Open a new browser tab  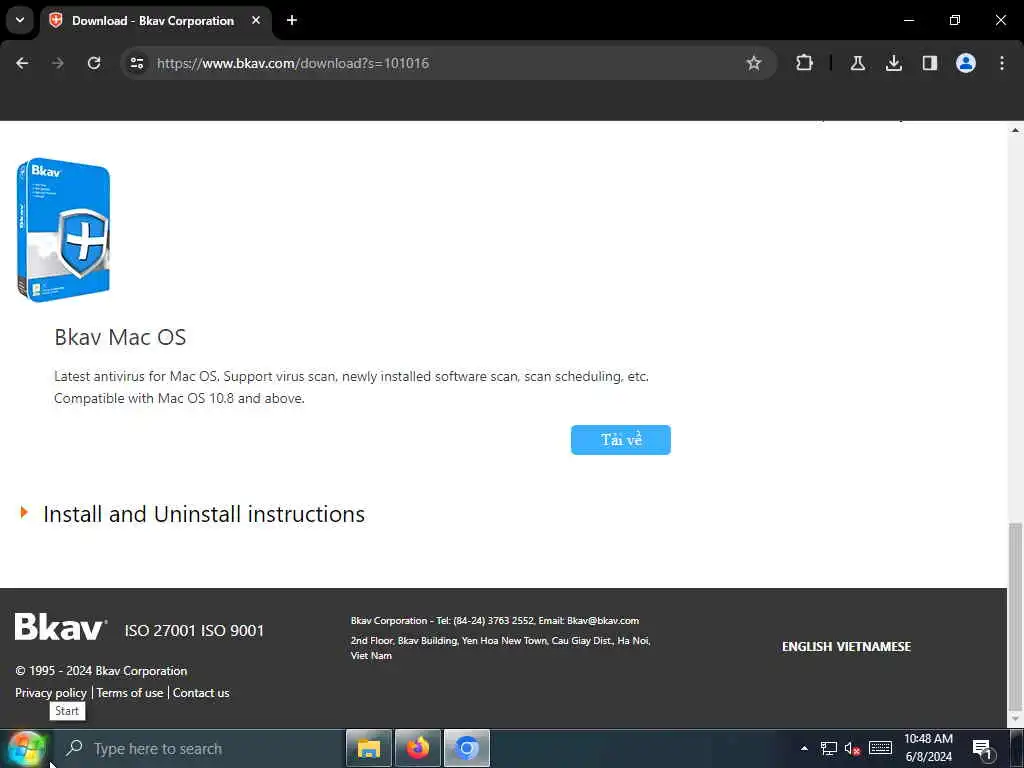292,20
